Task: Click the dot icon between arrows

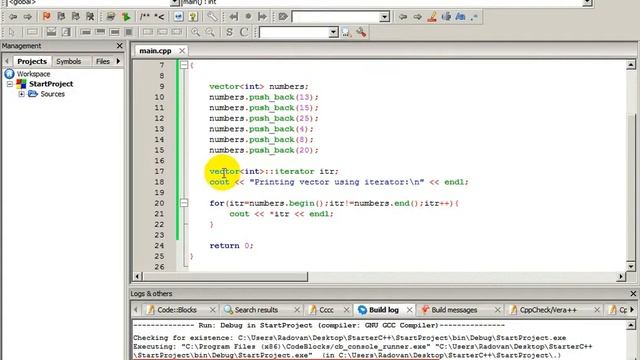Action: pyautogui.click(x=248, y=17)
